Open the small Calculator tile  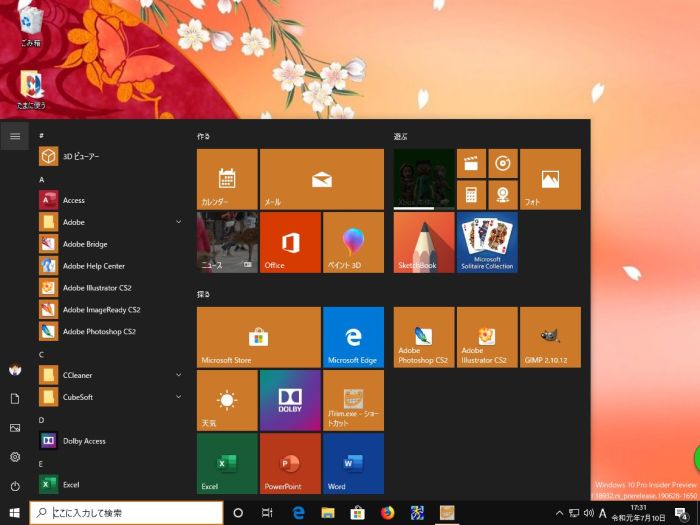point(471,195)
